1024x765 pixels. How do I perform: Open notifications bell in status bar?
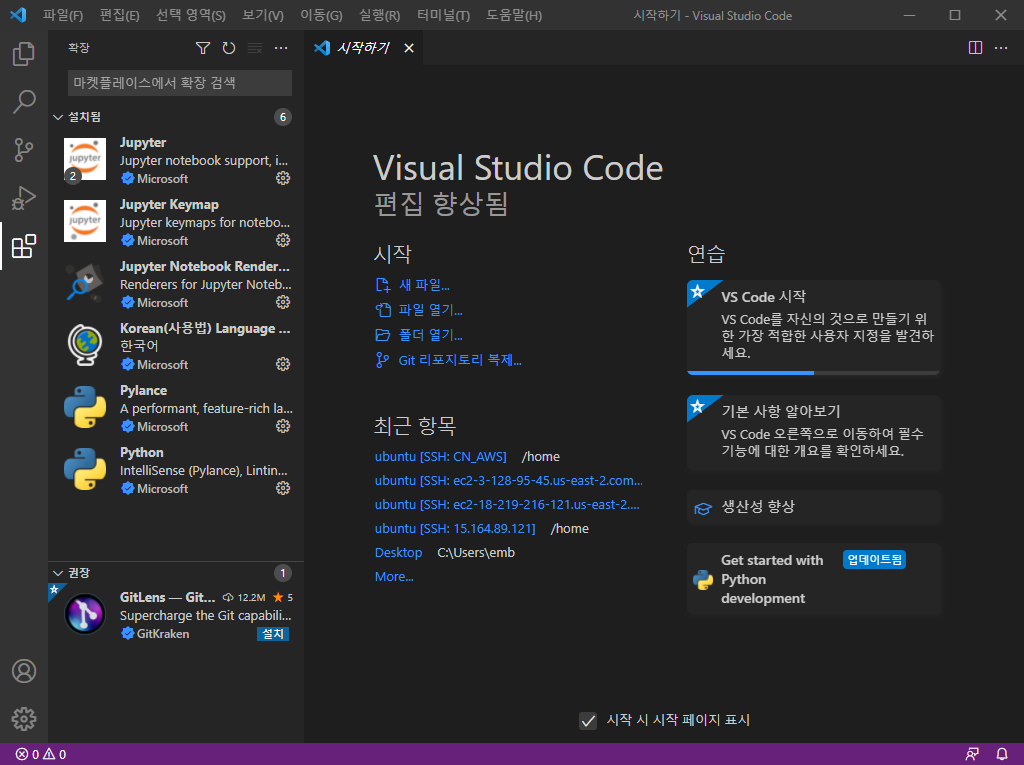(1001, 754)
